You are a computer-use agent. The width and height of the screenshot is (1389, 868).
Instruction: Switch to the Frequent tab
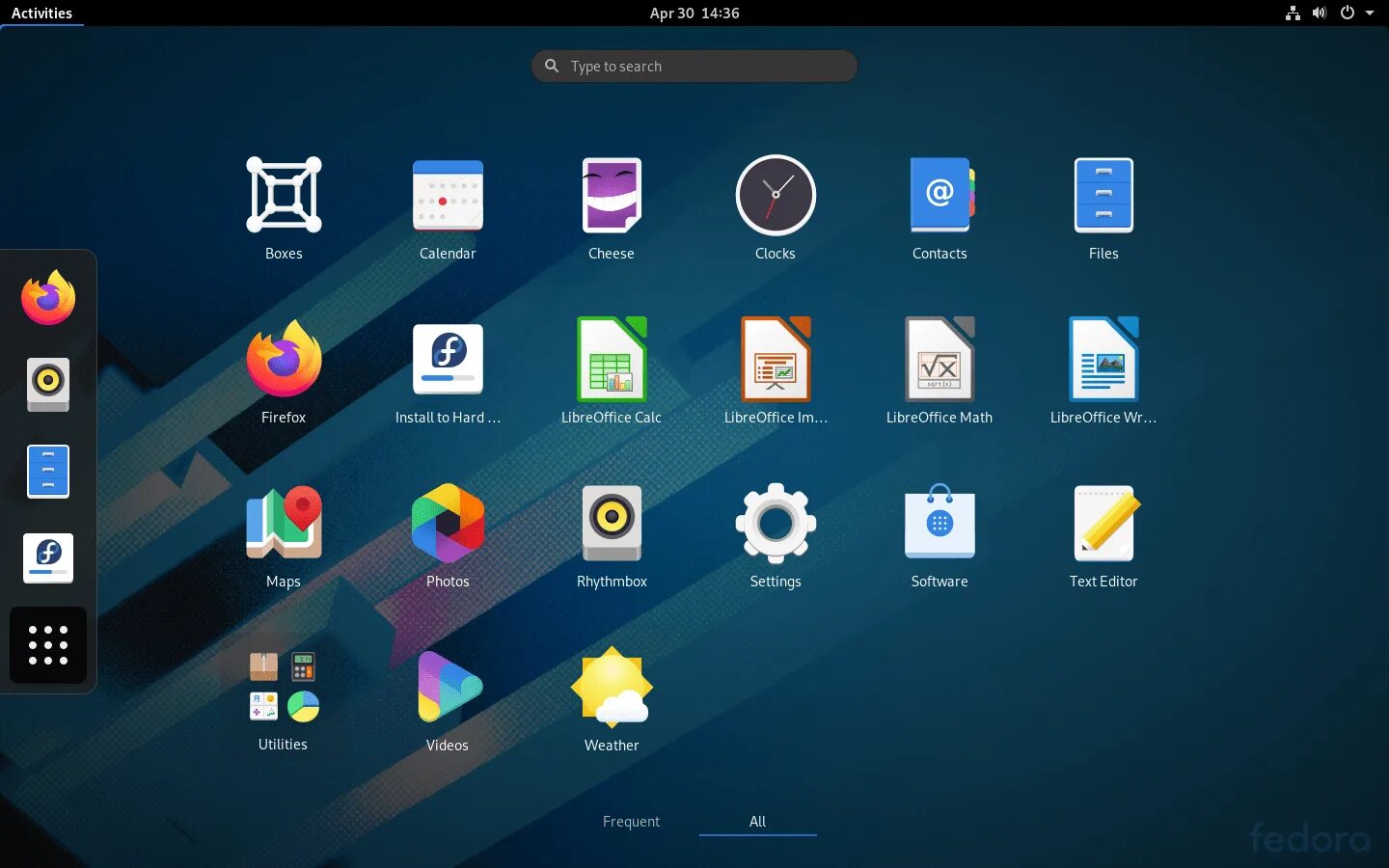[631, 822]
